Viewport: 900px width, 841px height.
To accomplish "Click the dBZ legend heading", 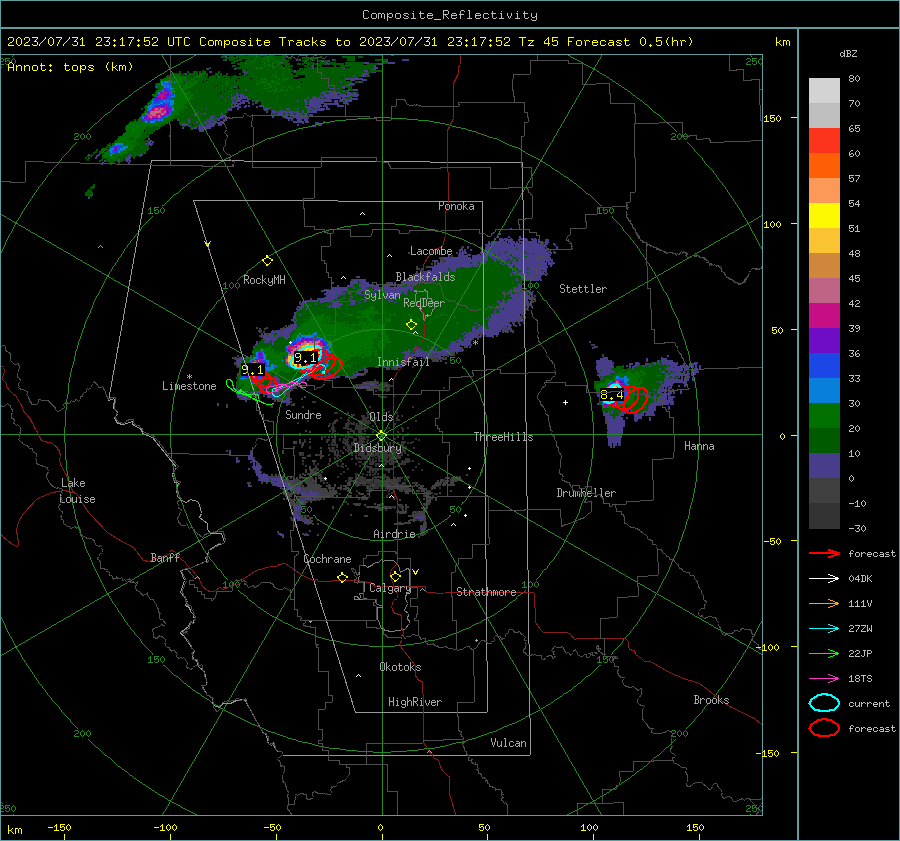I will (x=848, y=53).
